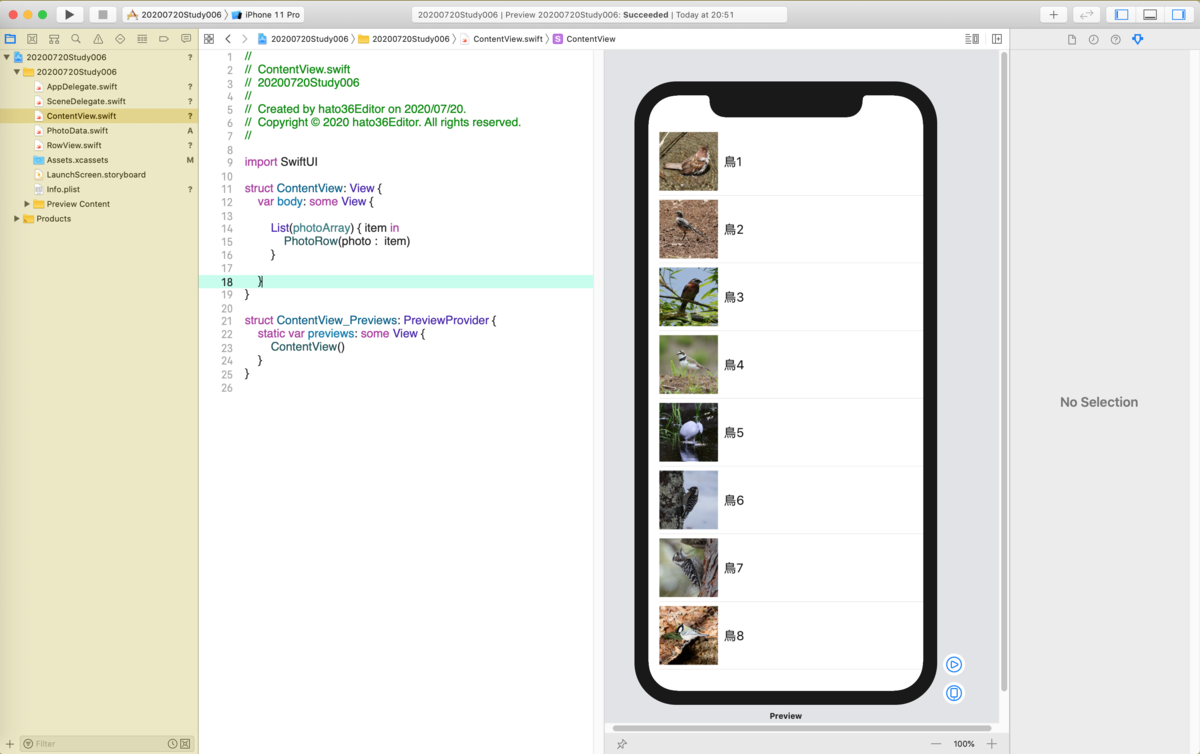
Task: Click ContentView struct breadcrumb
Action: 584,39
